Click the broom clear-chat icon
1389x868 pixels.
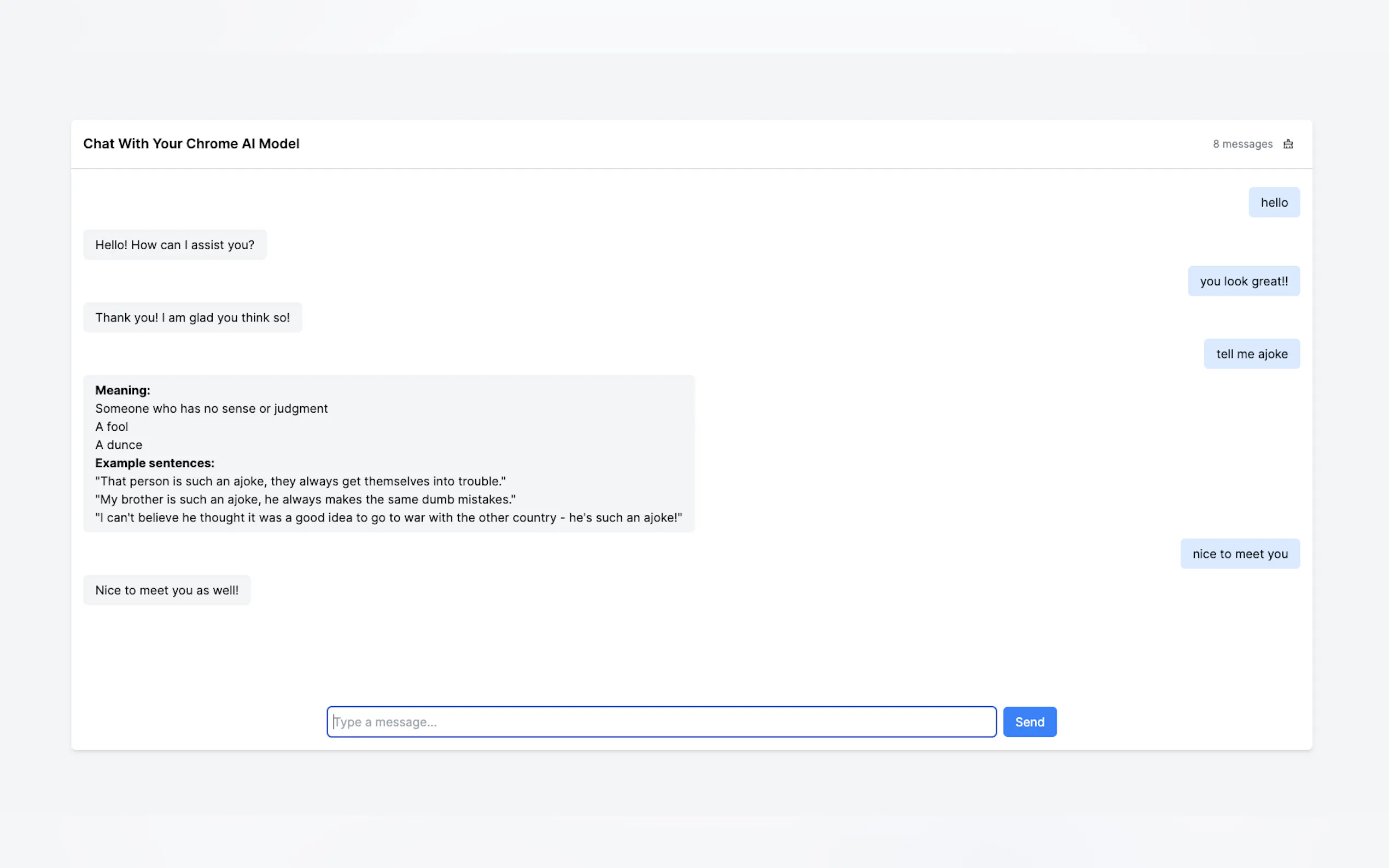(1287, 144)
